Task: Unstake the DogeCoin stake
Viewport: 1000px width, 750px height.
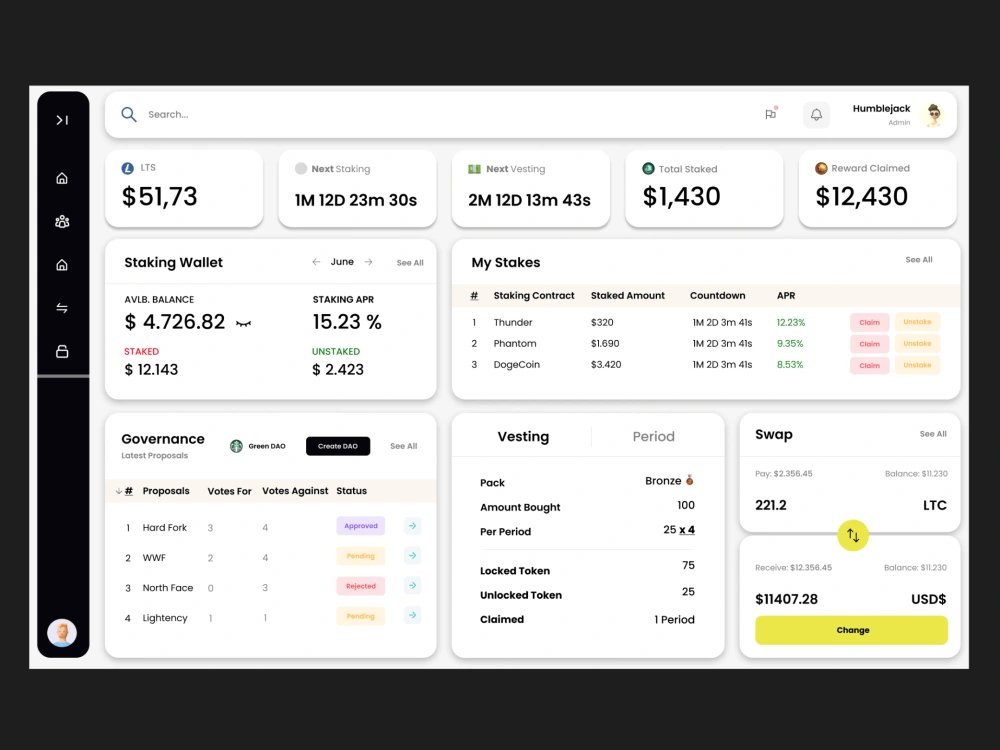Action: (x=917, y=365)
